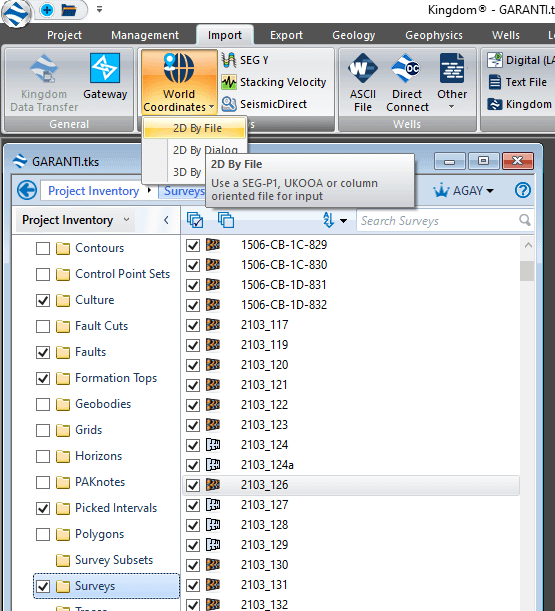This screenshot has width=555, height=611.
Task: Open the AGAY author dropdown
Action: coord(464,191)
